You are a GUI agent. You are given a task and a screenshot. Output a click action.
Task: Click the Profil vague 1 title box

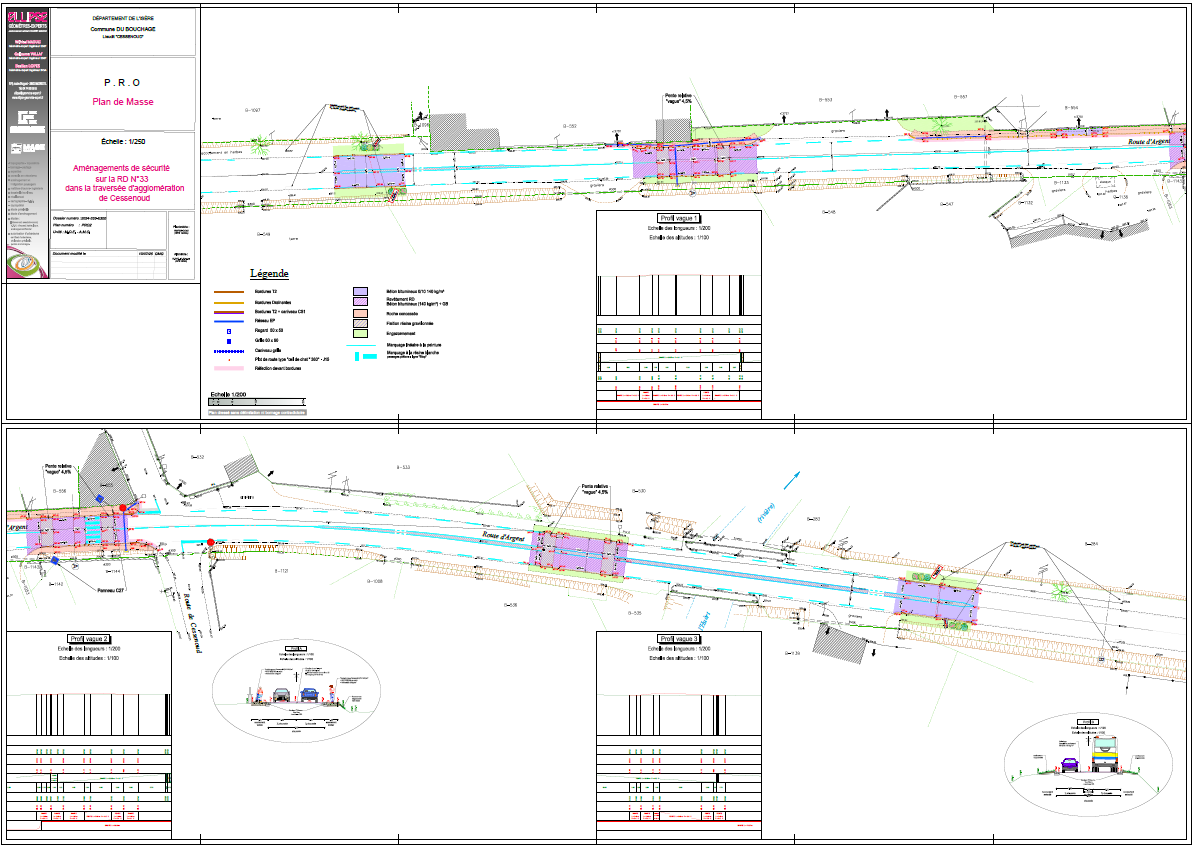679,218
